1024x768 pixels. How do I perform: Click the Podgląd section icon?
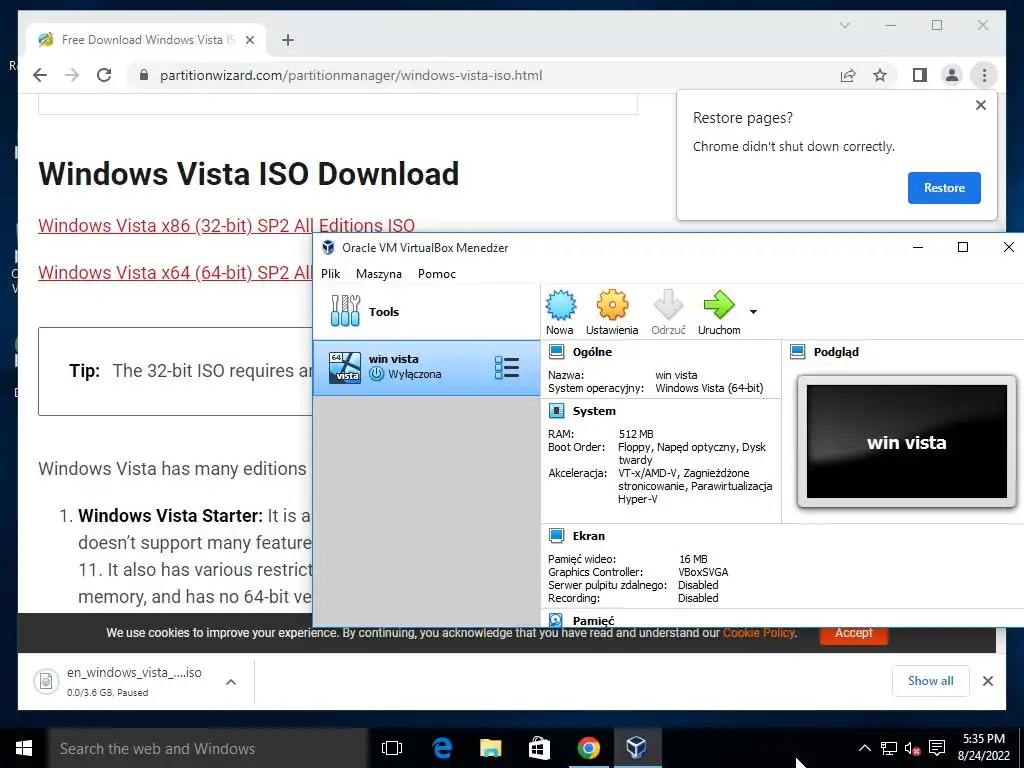(x=797, y=352)
